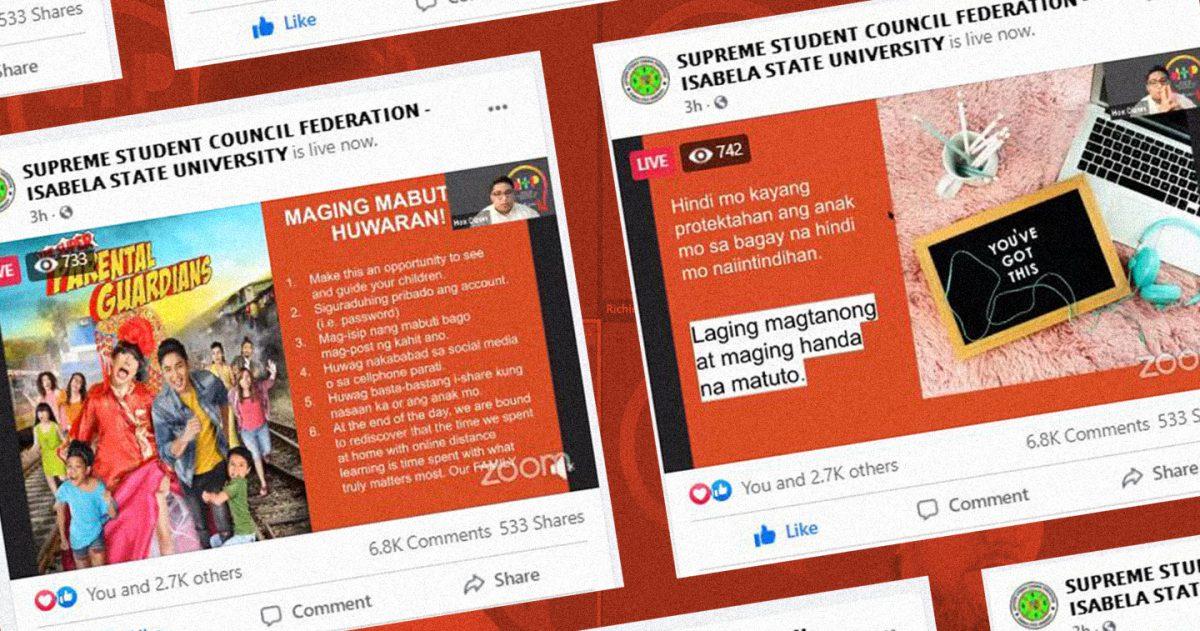Click the university page avatar on right post

click(x=646, y=80)
